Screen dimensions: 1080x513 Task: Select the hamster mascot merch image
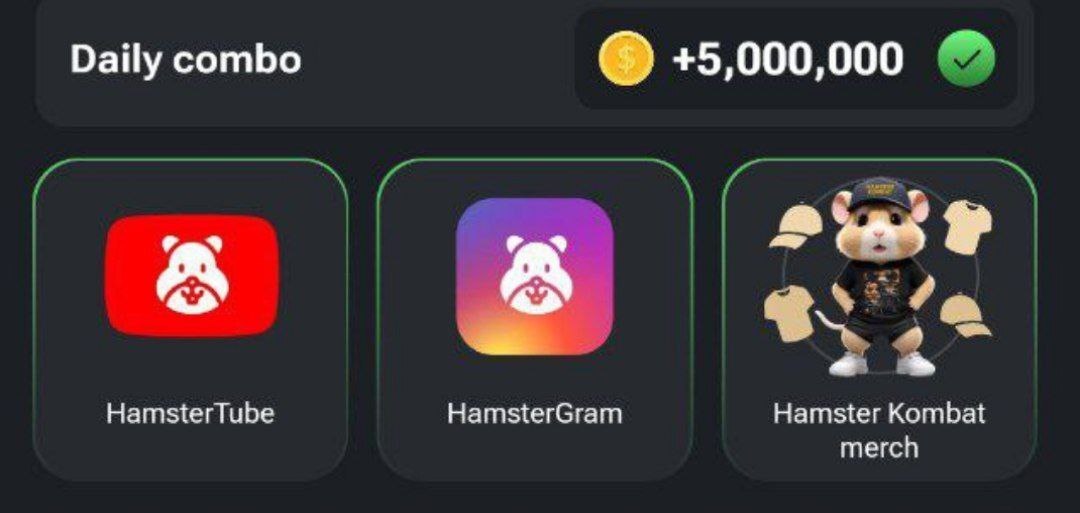click(x=880, y=278)
